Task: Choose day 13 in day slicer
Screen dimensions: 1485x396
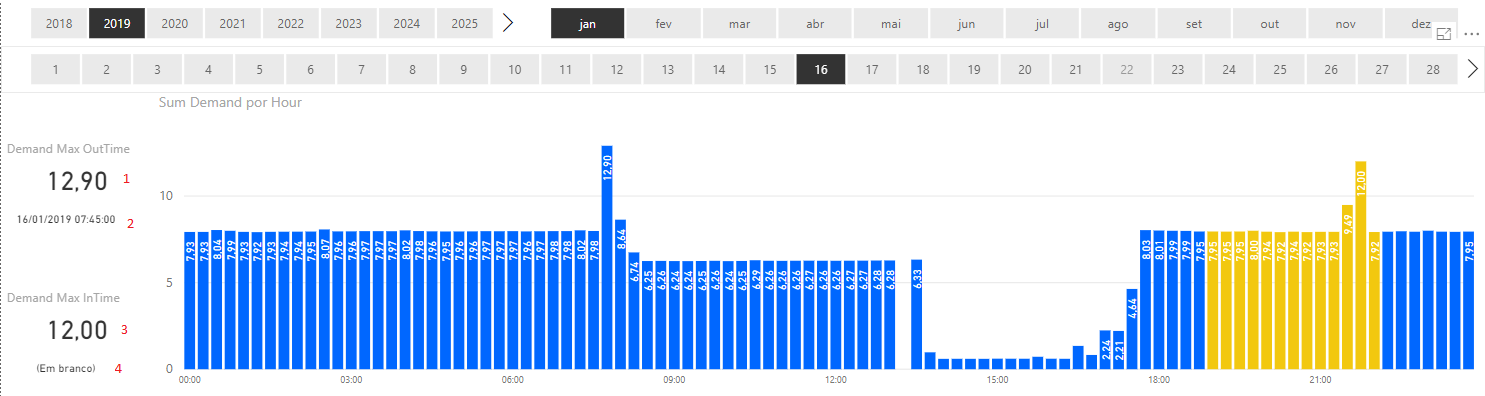Action: (x=667, y=69)
